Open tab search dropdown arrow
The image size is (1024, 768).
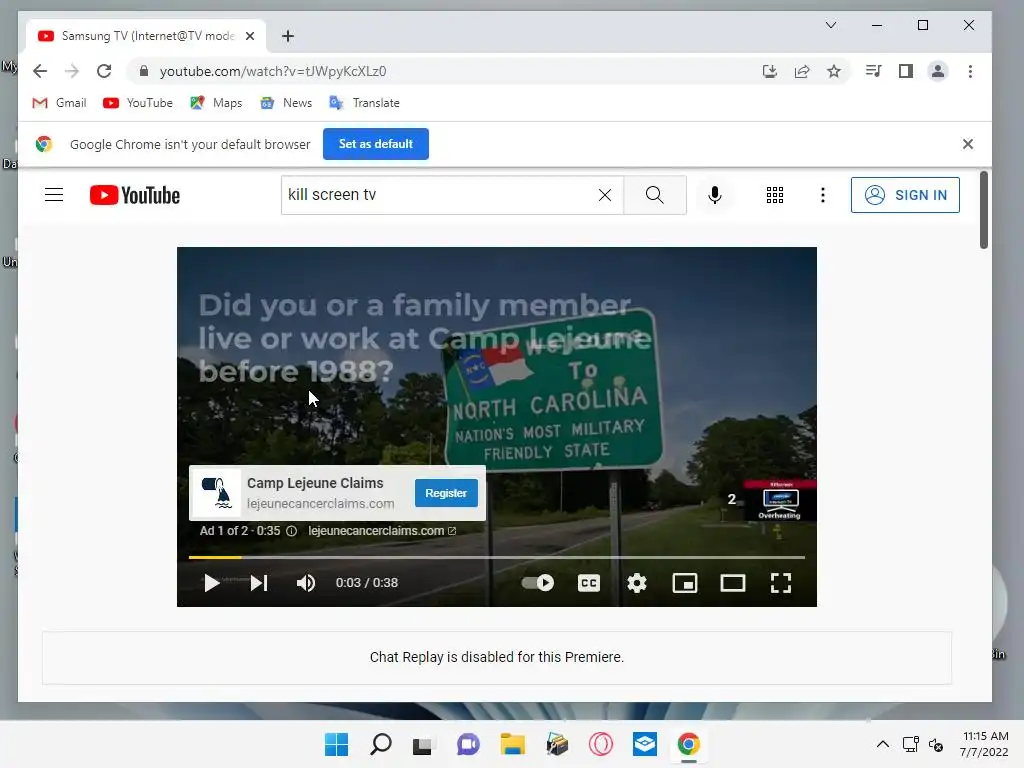tap(831, 25)
